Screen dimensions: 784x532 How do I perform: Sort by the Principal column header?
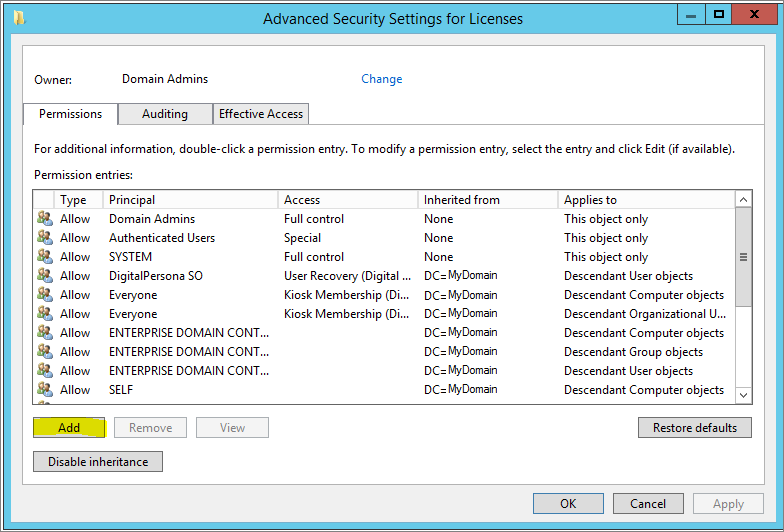coord(190,200)
